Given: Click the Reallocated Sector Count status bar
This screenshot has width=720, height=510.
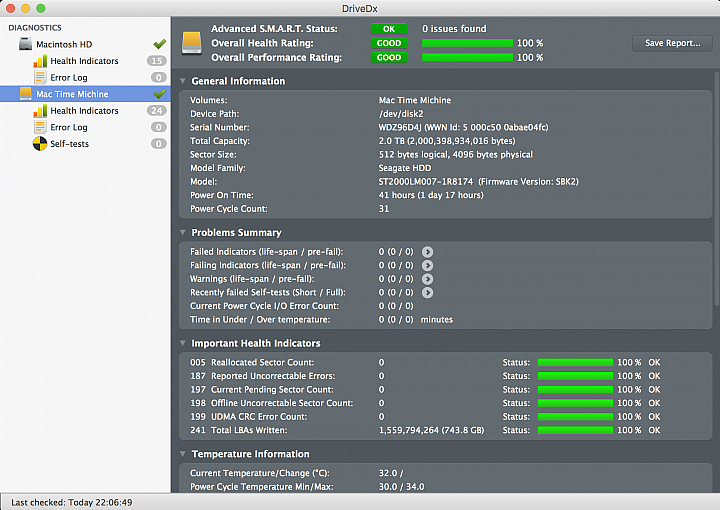Looking at the screenshot, I should 575,362.
